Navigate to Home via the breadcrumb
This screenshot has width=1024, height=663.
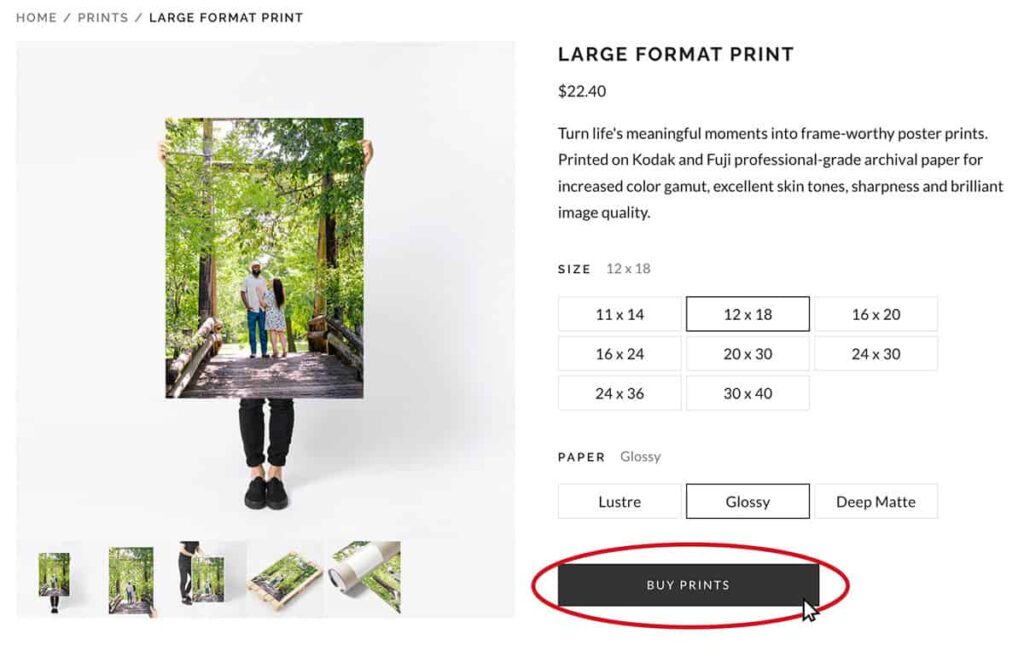coord(36,17)
